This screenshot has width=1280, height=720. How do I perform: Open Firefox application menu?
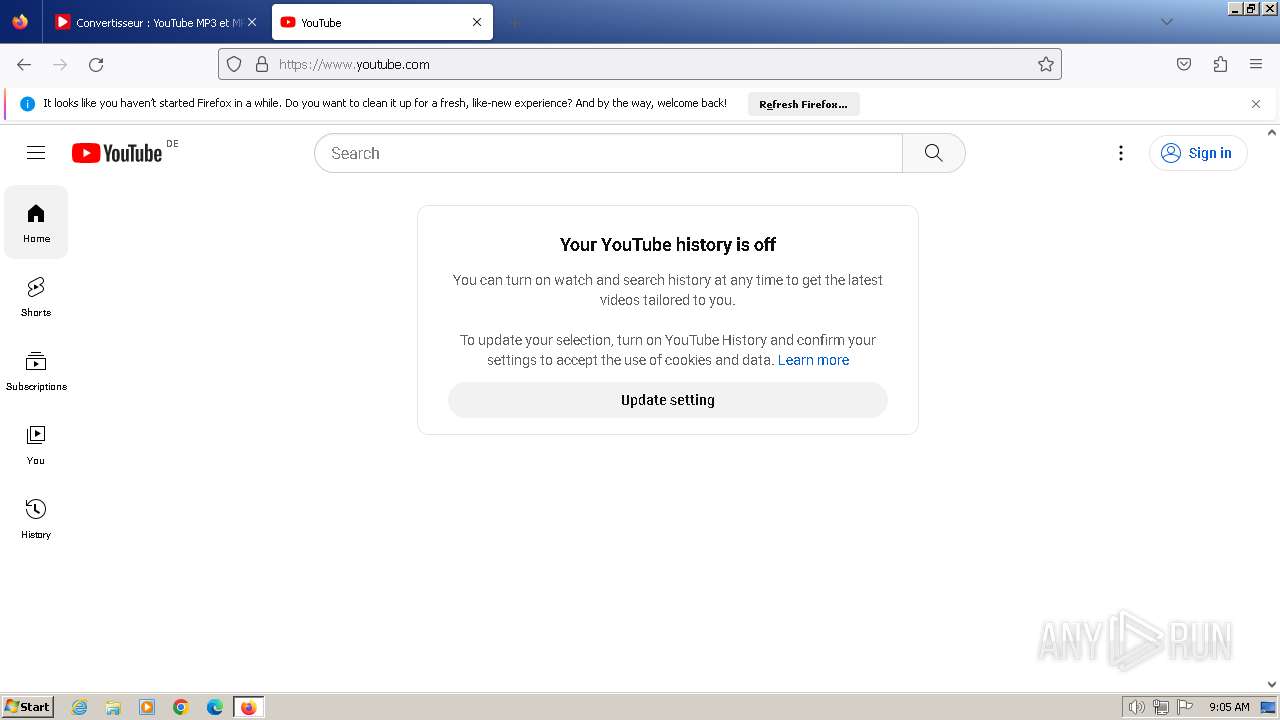(x=1256, y=64)
